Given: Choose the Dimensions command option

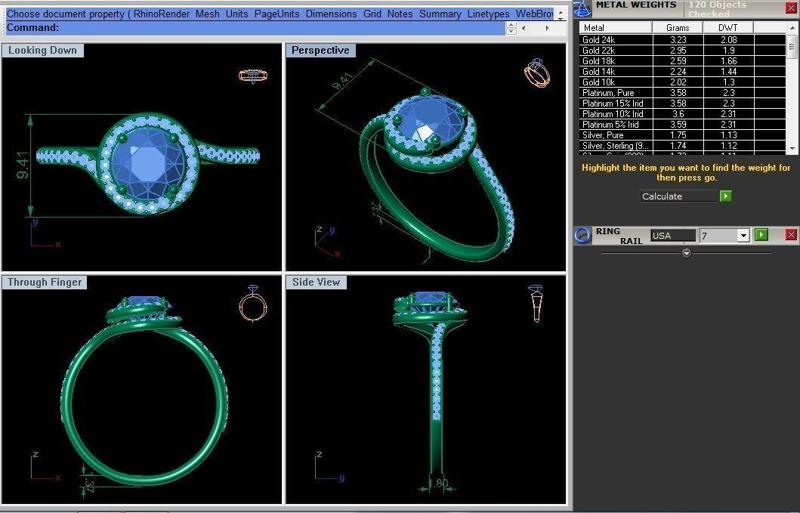Looking at the screenshot, I should click(331, 14).
